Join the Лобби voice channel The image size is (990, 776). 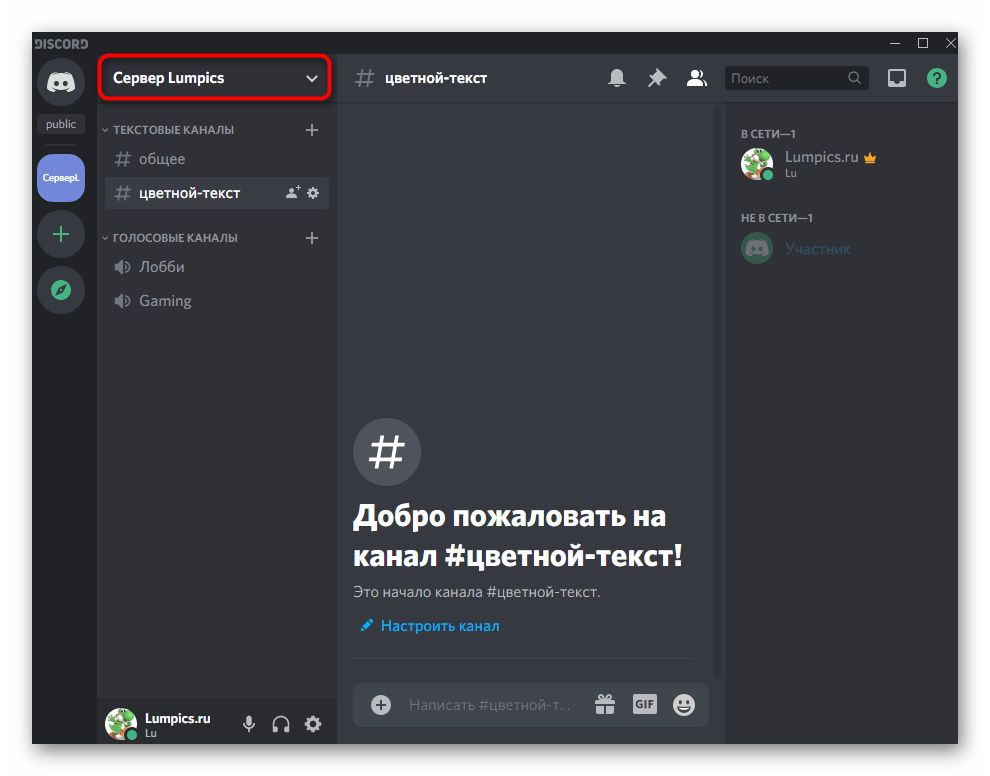coord(217,267)
